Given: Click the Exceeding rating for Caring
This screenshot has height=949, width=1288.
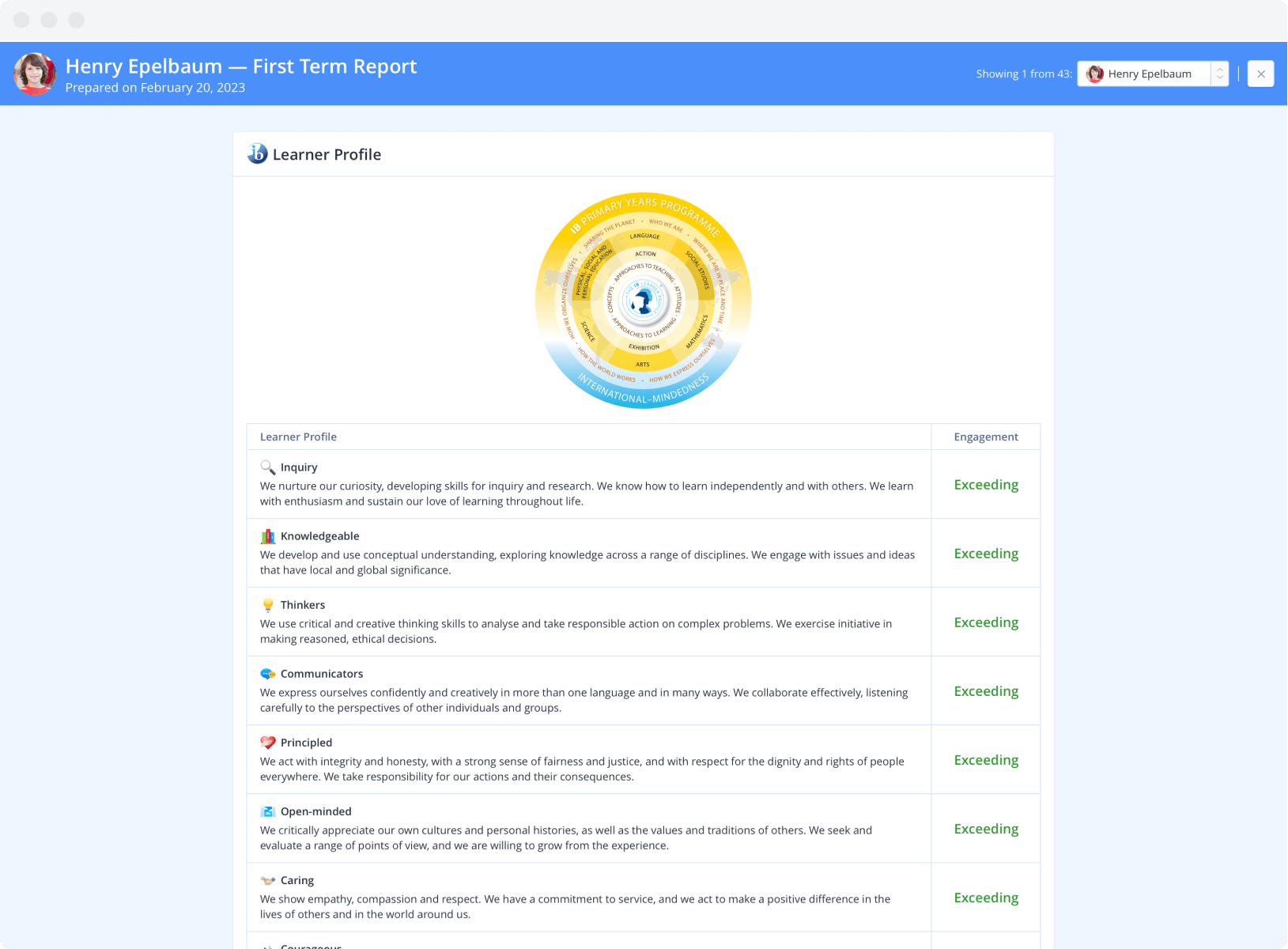Looking at the screenshot, I should coord(985,898).
